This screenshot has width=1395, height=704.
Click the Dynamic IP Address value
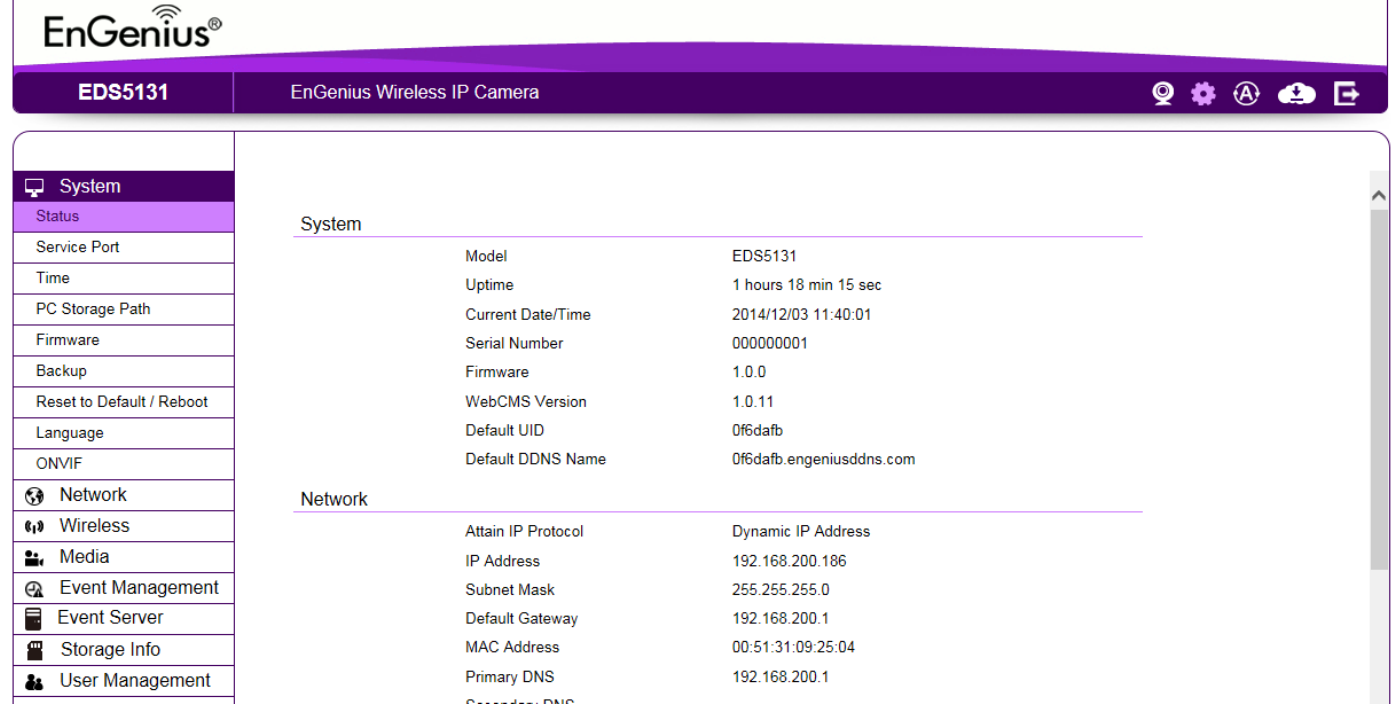click(801, 532)
